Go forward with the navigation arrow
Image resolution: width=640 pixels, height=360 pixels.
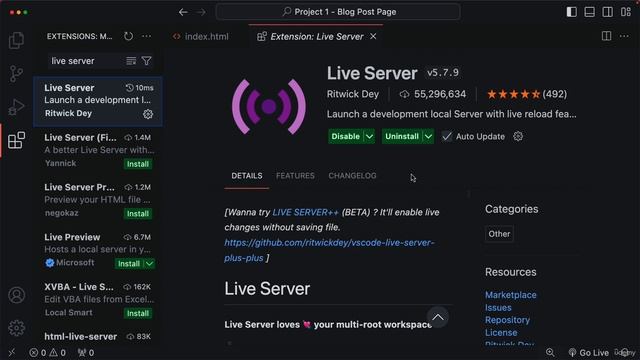201,12
